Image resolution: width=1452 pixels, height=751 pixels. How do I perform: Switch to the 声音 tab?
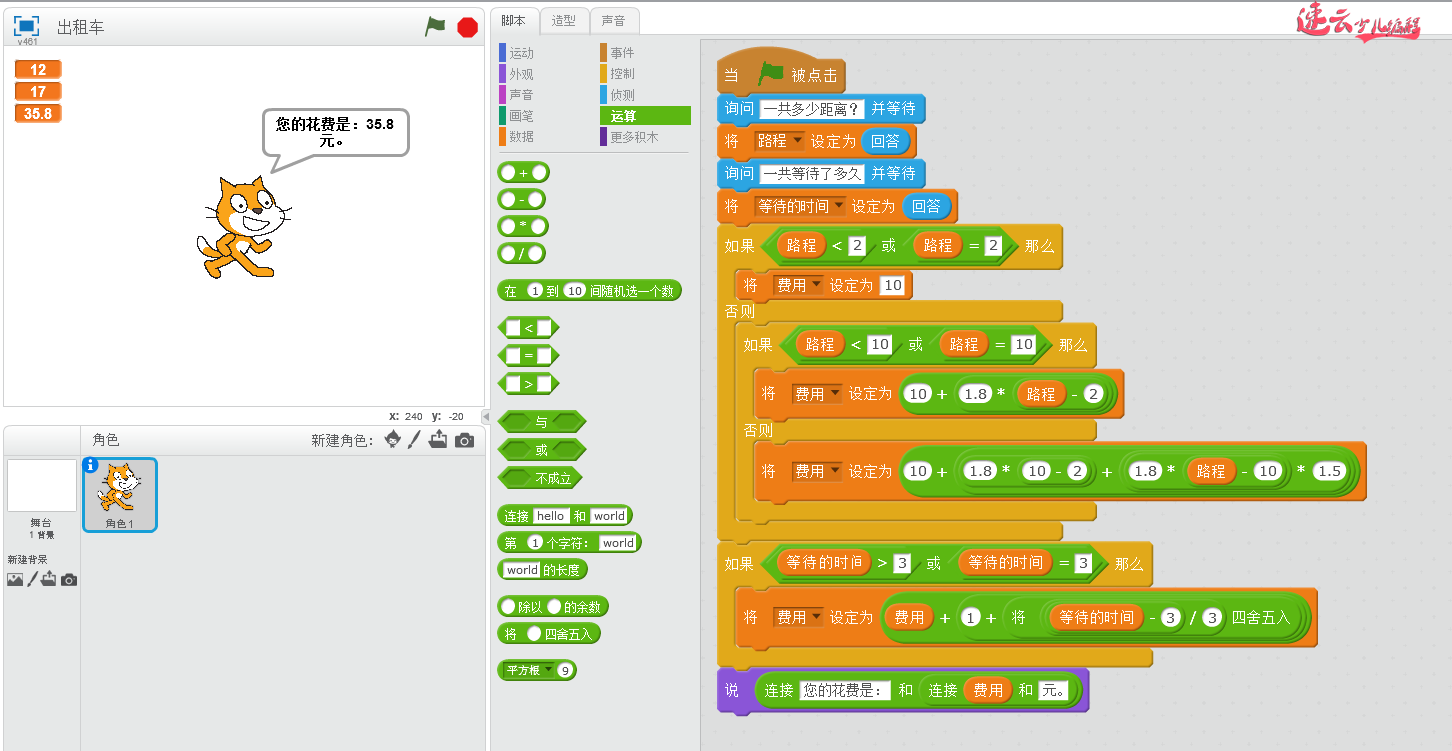tap(614, 20)
